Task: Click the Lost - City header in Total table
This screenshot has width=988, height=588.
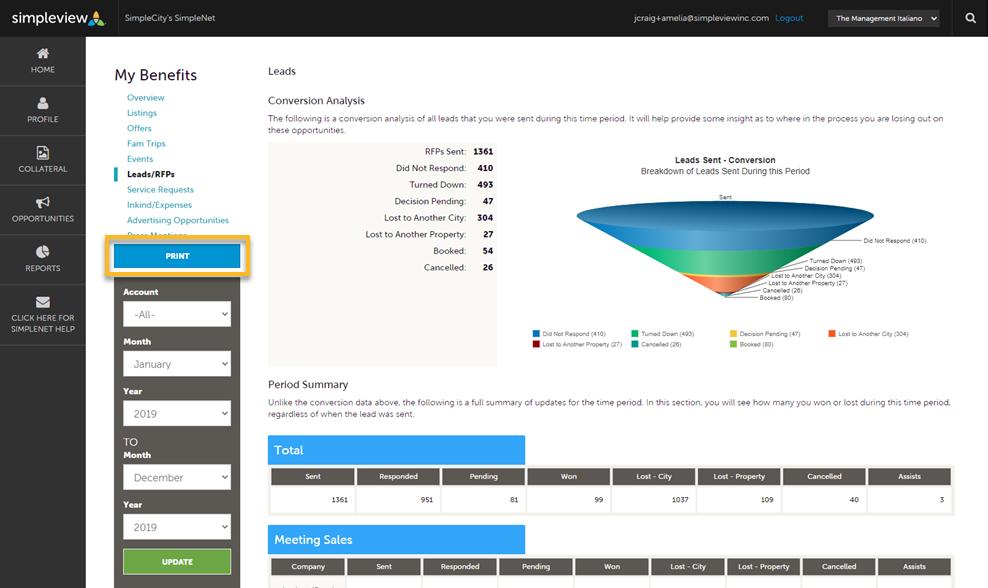Action: (653, 476)
